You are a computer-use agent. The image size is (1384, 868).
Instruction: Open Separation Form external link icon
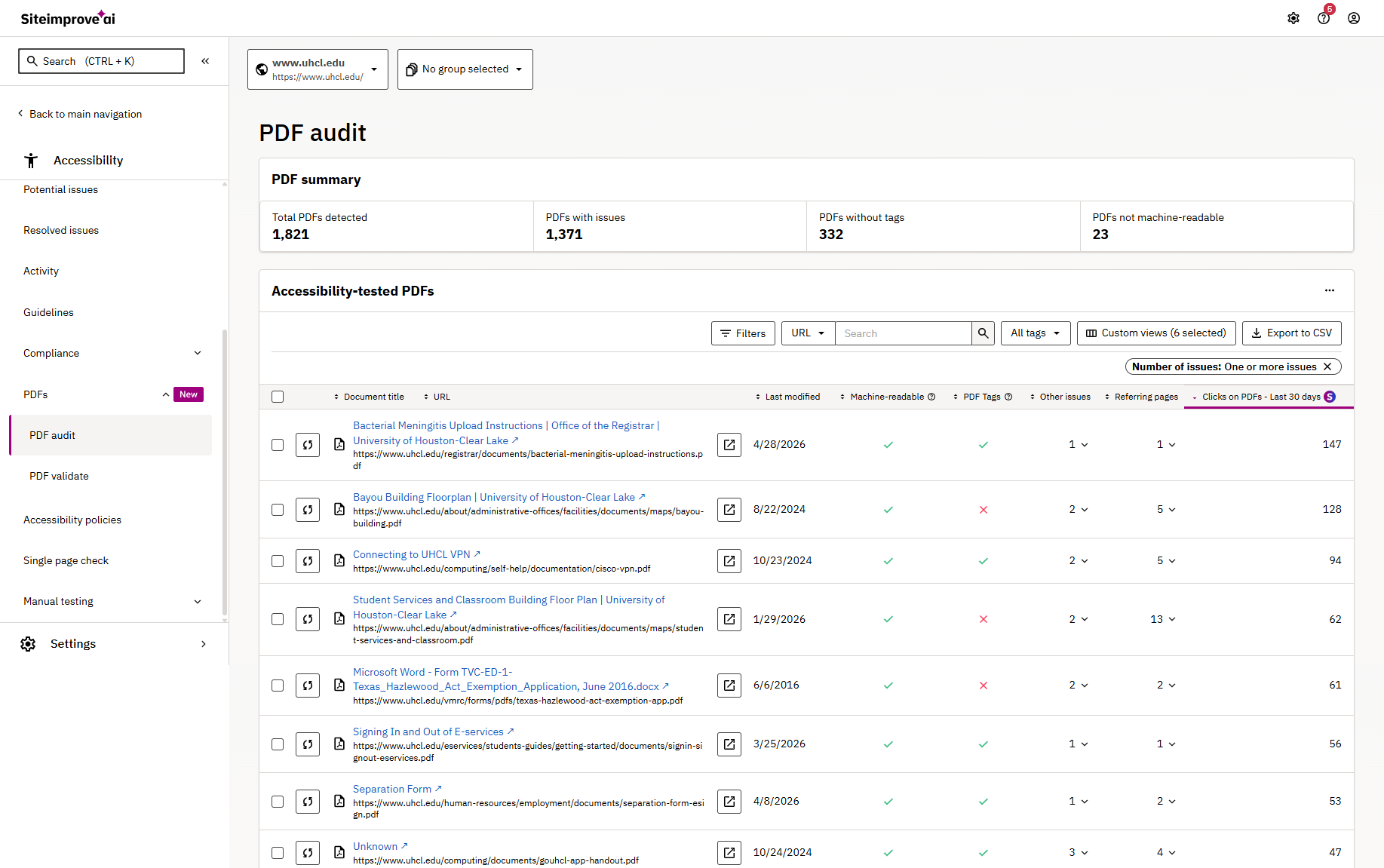coord(729,802)
